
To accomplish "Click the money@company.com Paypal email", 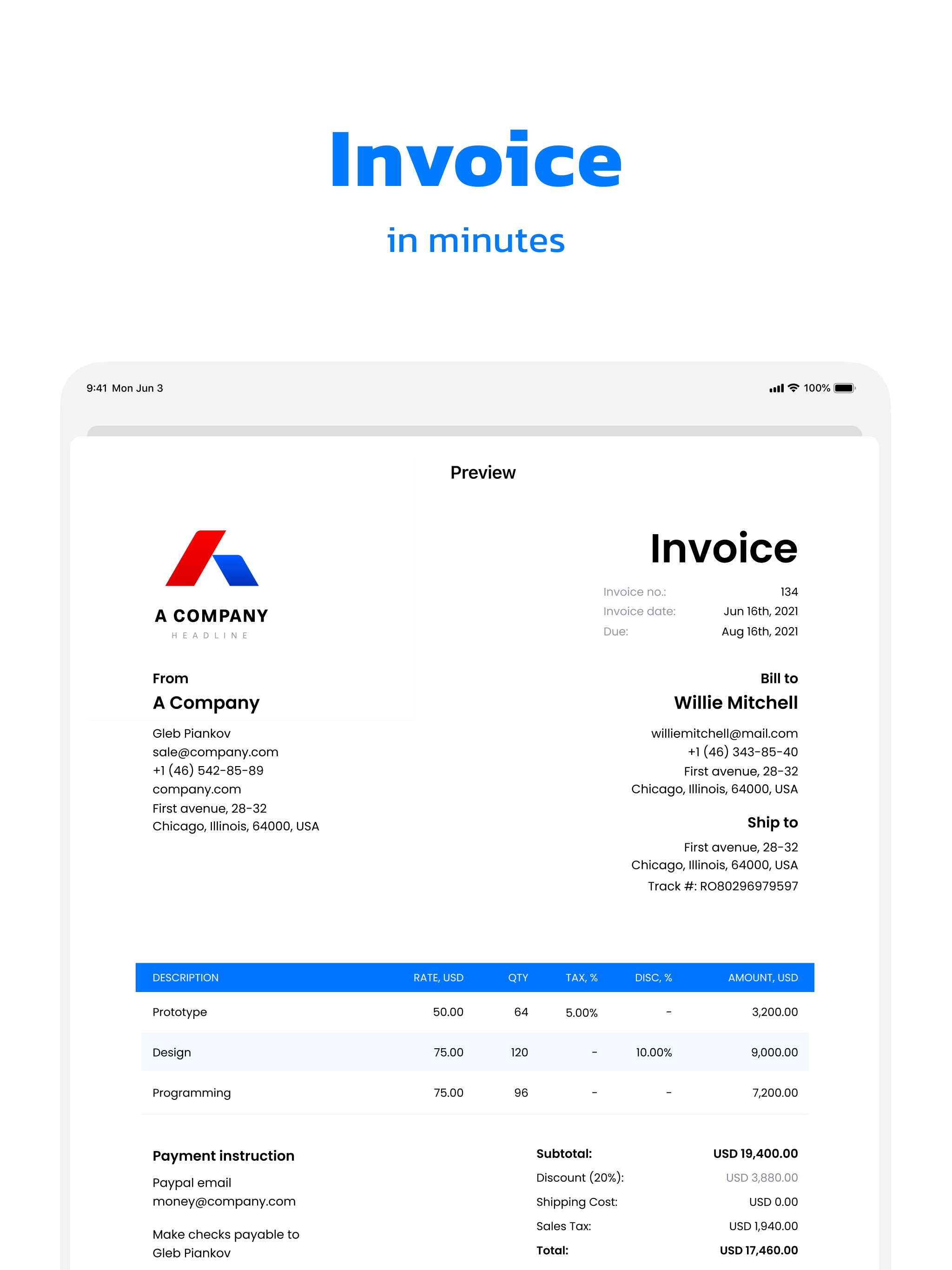I will click(224, 1202).
